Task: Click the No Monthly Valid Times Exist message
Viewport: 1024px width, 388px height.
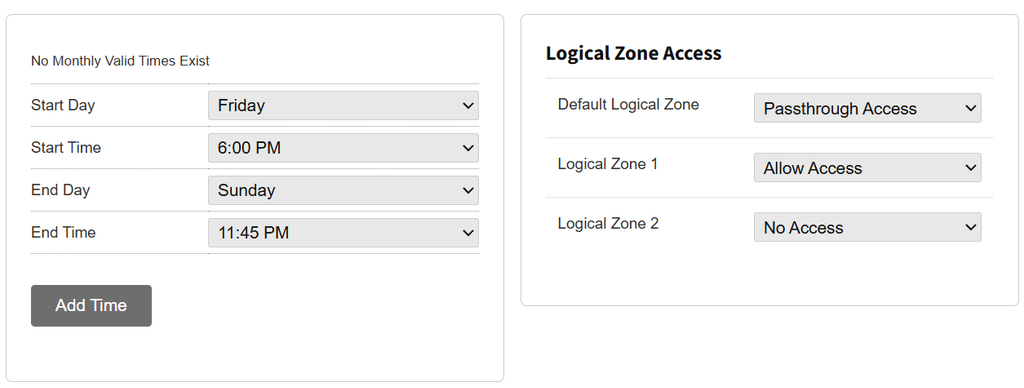Action: click(x=120, y=61)
